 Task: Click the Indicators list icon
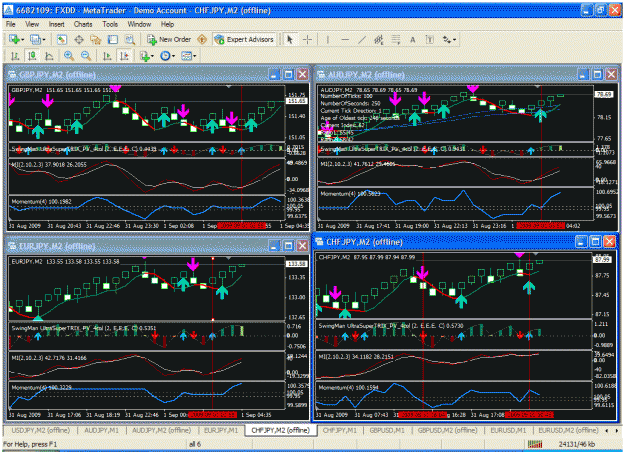point(145,56)
